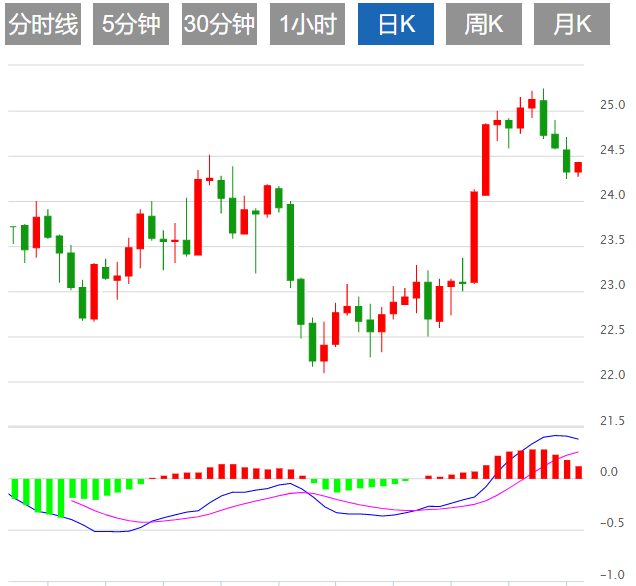Screen dimensions: 636x586
Task: Switch to the 分时线 tab
Action: [x=43, y=25]
